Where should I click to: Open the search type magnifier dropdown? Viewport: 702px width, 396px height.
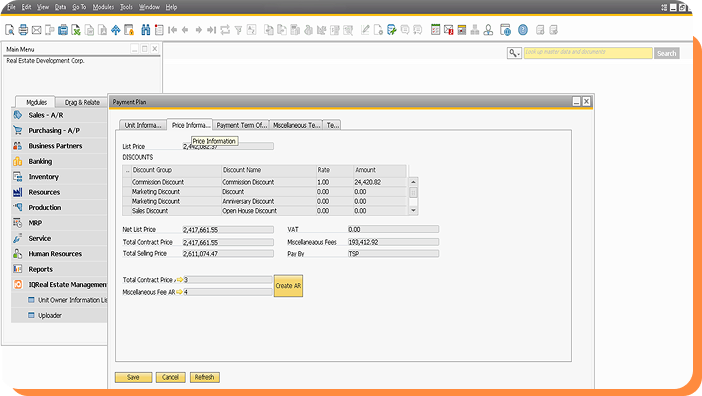[x=514, y=53]
